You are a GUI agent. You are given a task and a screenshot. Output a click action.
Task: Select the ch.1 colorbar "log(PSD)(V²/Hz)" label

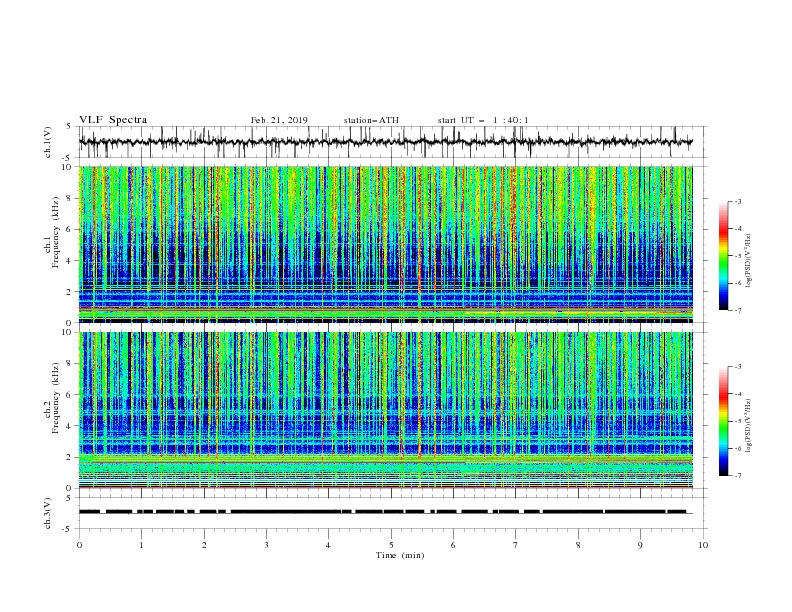point(748,261)
